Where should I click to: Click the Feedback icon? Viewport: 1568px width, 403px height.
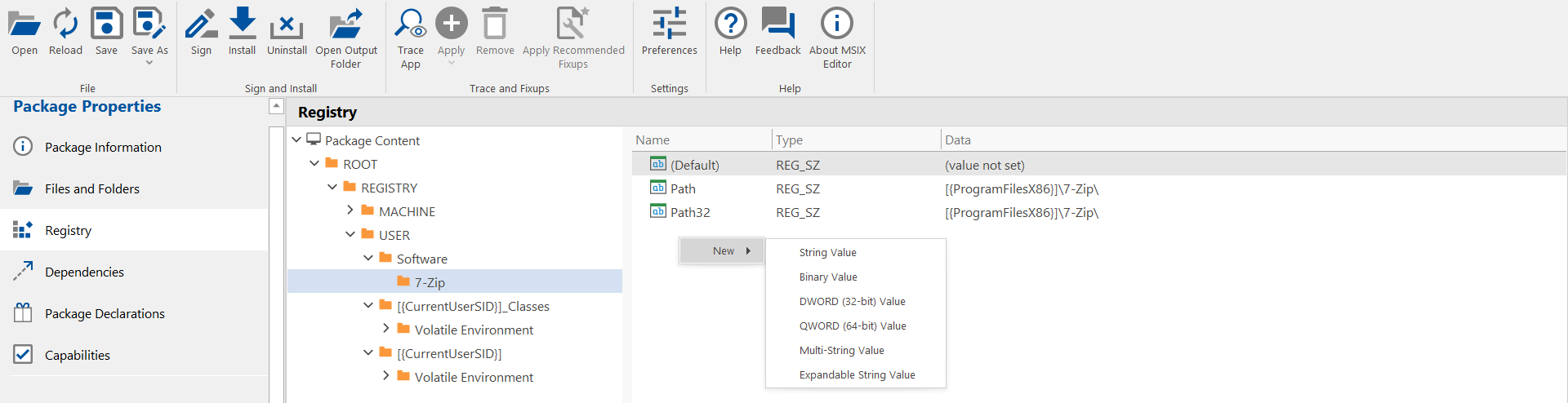coord(777,24)
